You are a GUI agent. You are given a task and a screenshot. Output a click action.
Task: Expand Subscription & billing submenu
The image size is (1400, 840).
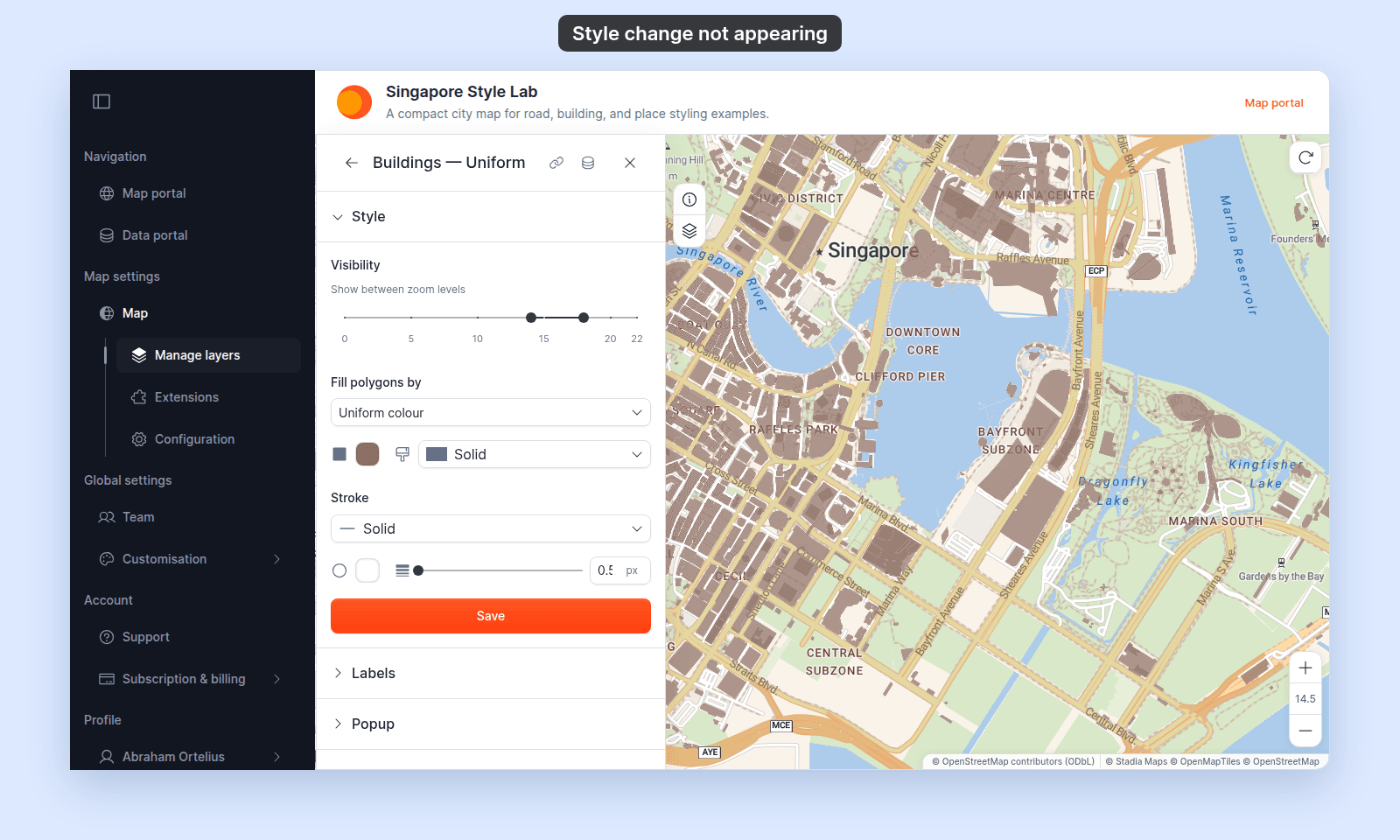tap(191, 679)
